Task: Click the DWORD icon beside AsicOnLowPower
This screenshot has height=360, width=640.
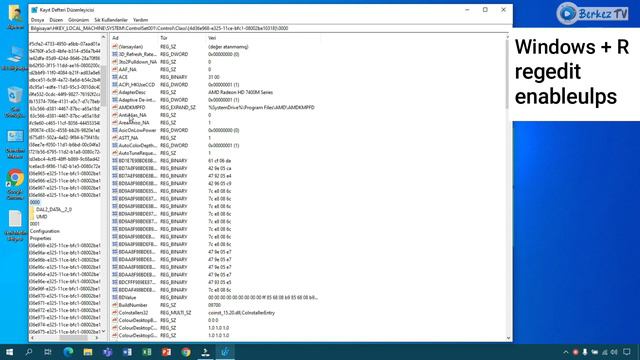Action: (x=115, y=130)
